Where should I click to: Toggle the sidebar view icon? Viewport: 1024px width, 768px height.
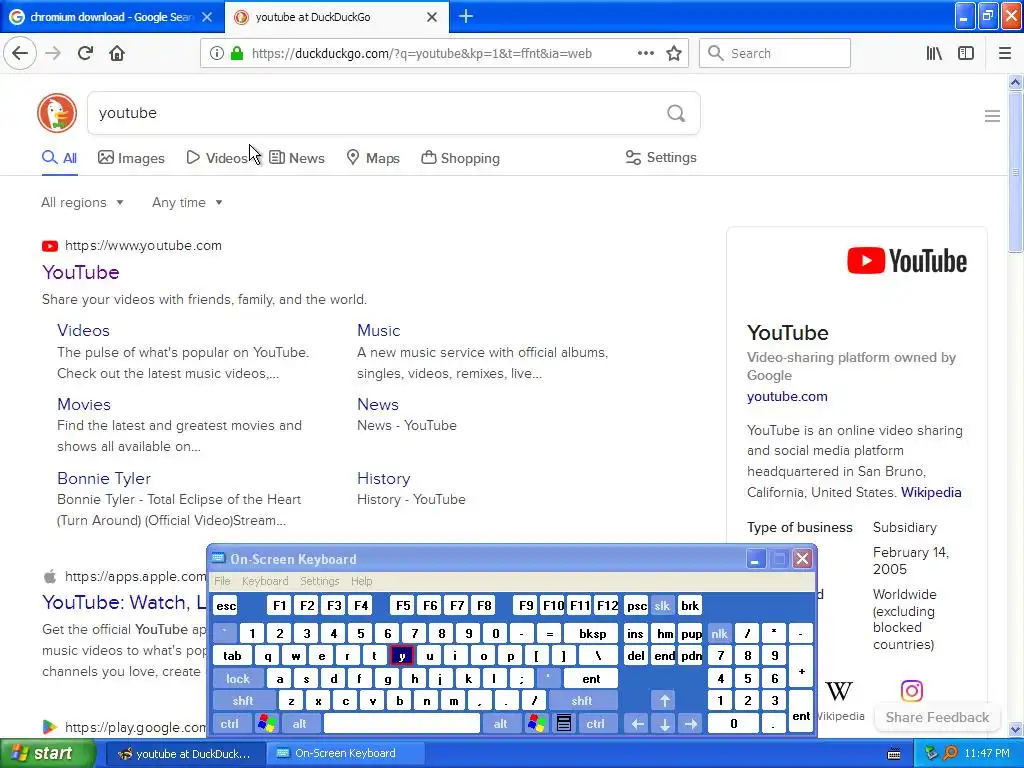pos(966,53)
